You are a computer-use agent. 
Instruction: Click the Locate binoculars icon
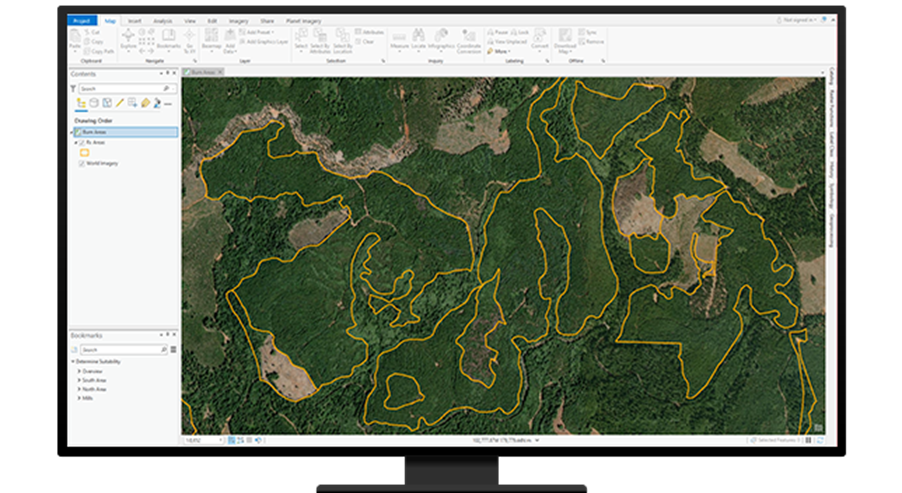point(418,39)
